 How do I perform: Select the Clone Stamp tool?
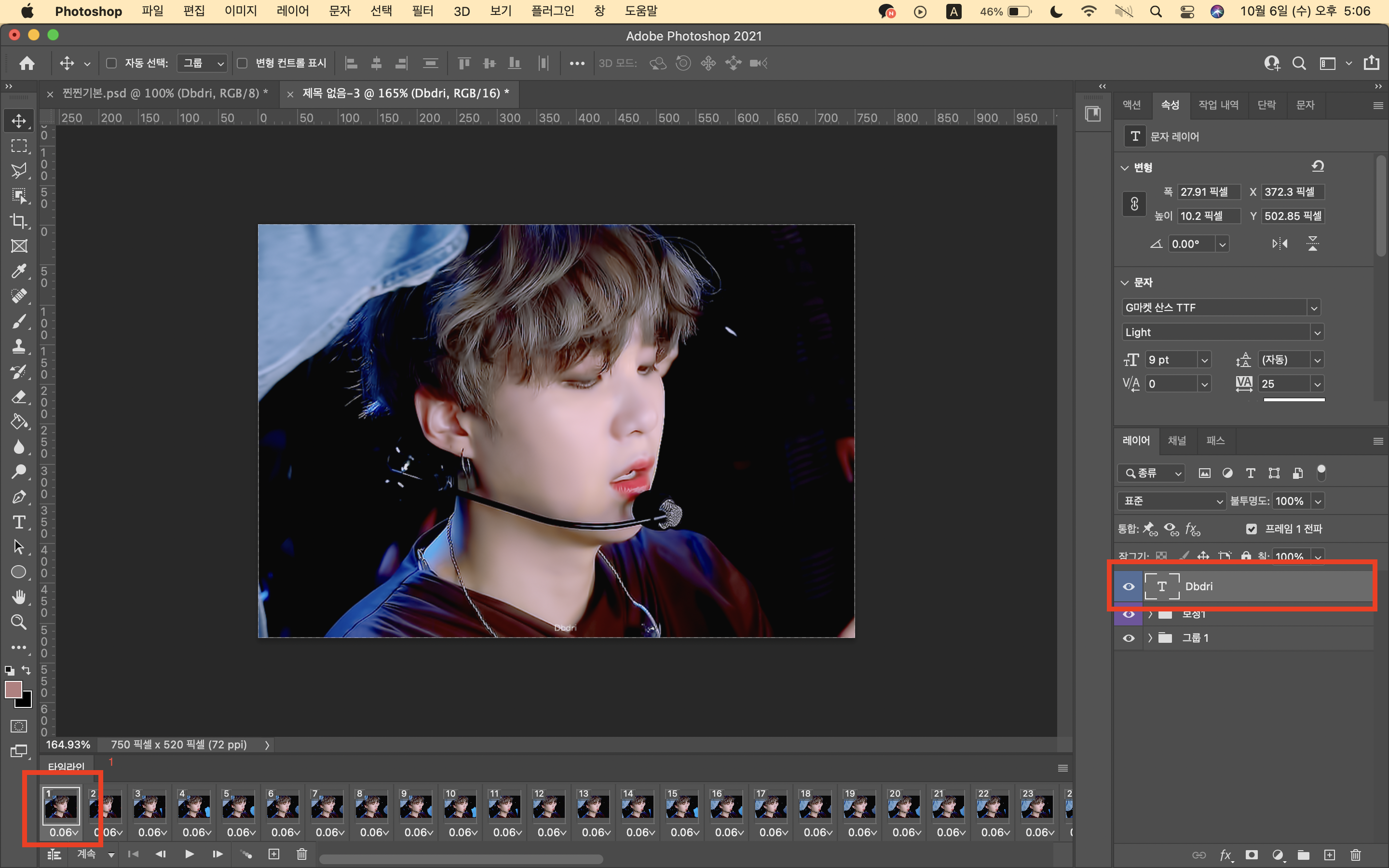(19, 346)
